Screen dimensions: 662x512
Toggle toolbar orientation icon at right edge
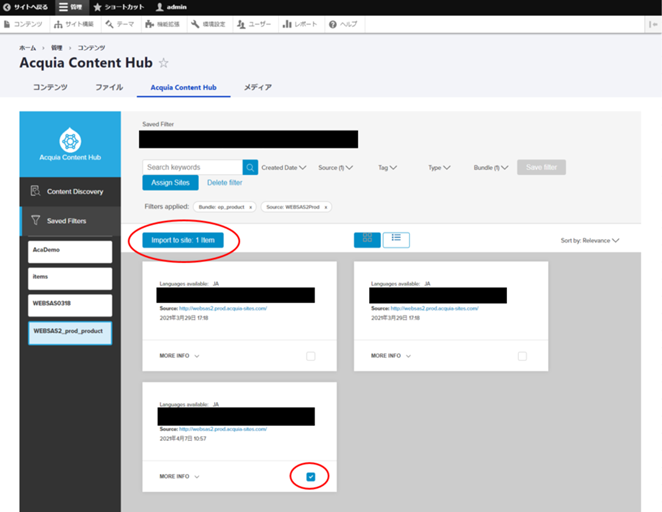pos(653,24)
